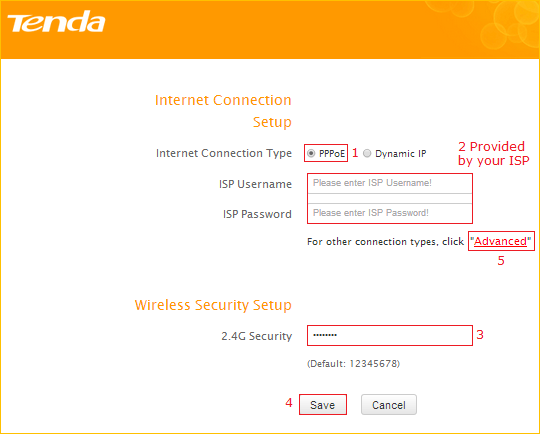Click the Internet Connection Setup heading
The height and width of the screenshot is (434, 540).
223,111
